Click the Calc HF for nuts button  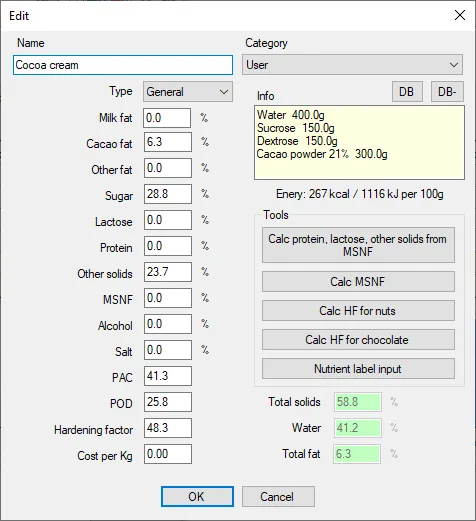(358, 311)
